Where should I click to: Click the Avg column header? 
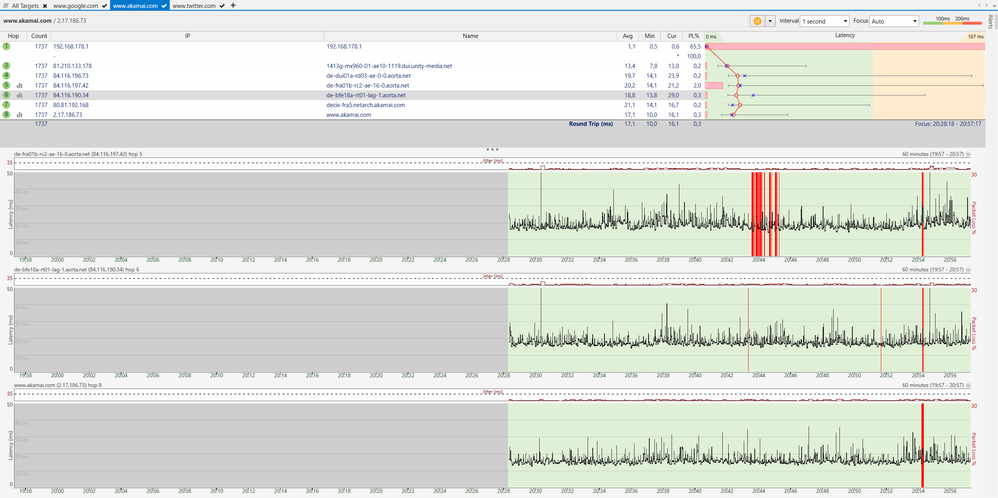(629, 35)
